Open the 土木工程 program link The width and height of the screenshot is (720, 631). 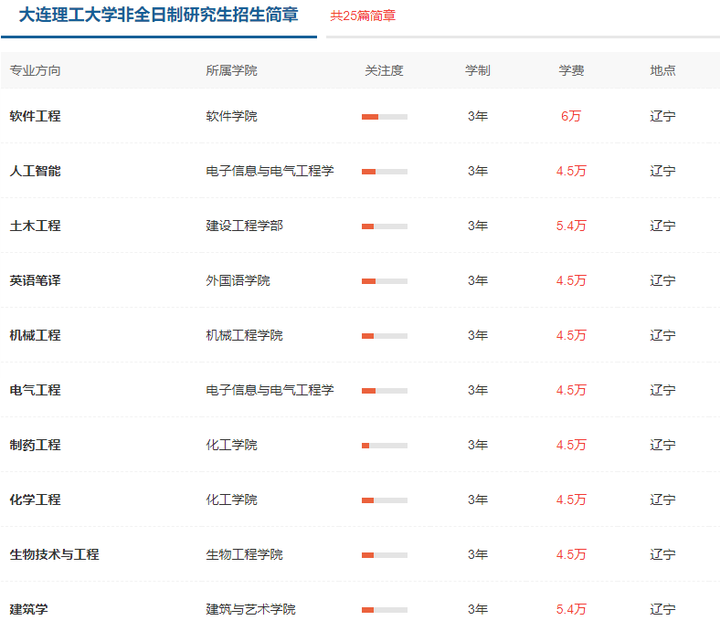[35, 225]
